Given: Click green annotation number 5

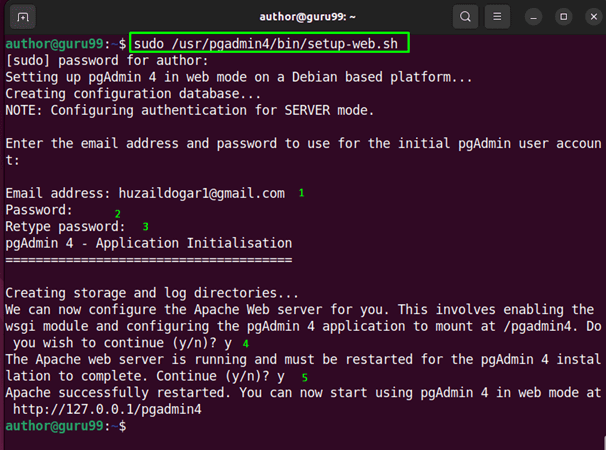Looking at the screenshot, I should coord(304,377).
